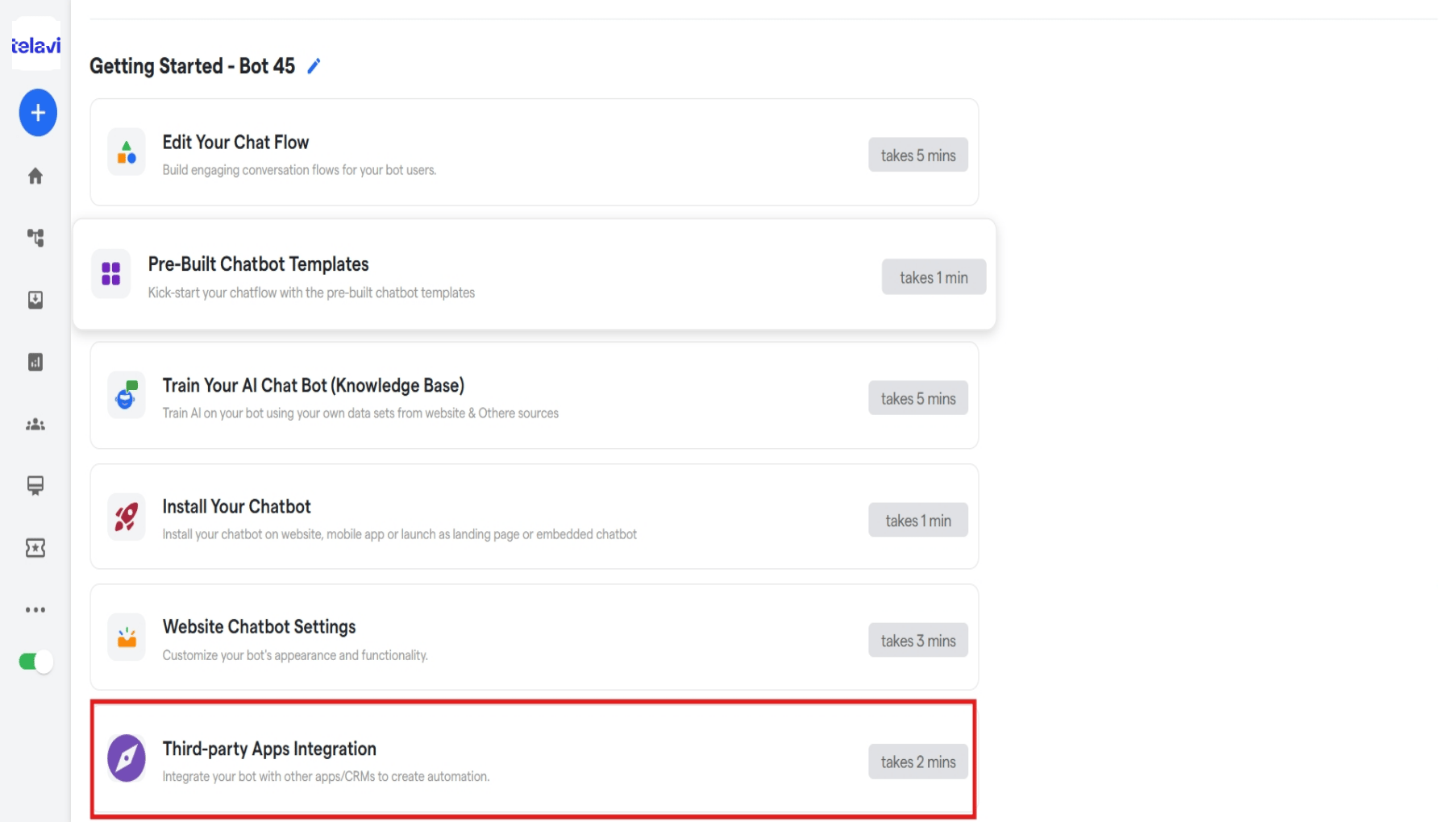
Task: Click 'takes 5 mins' badge on Edit Chat Flow
Action: 918,156
